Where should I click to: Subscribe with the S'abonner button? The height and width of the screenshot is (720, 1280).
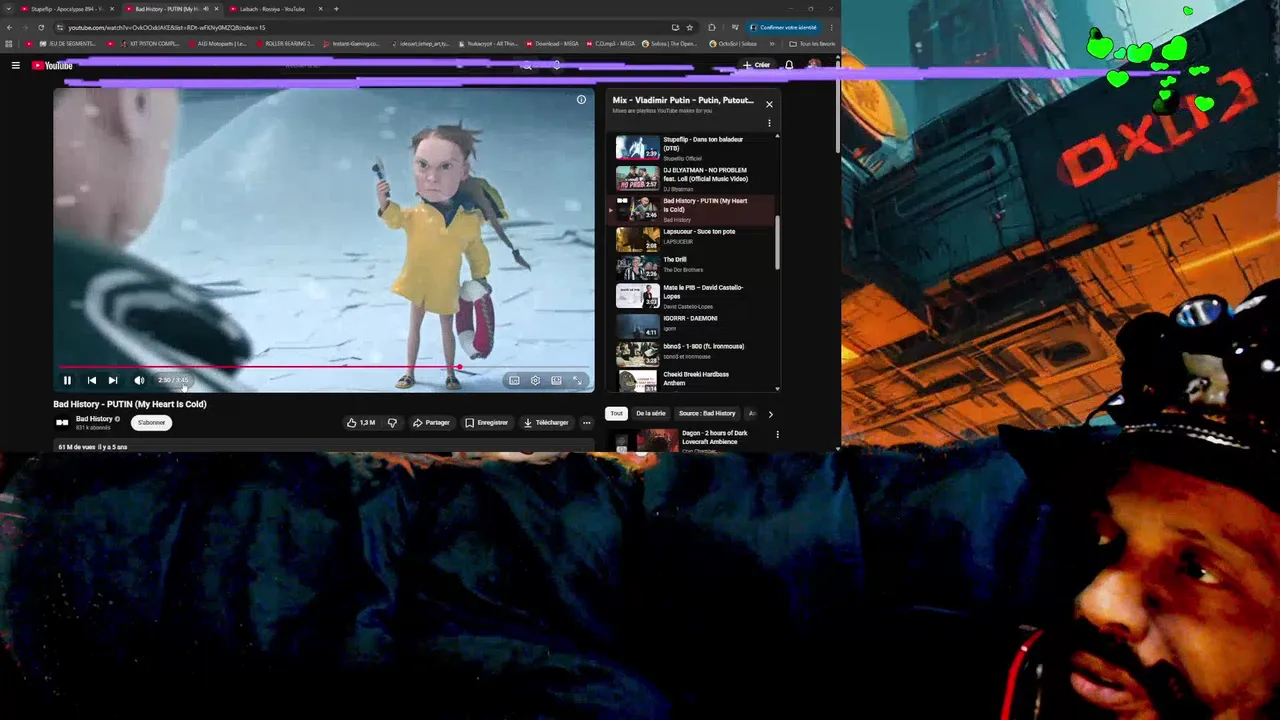(151, 422)
